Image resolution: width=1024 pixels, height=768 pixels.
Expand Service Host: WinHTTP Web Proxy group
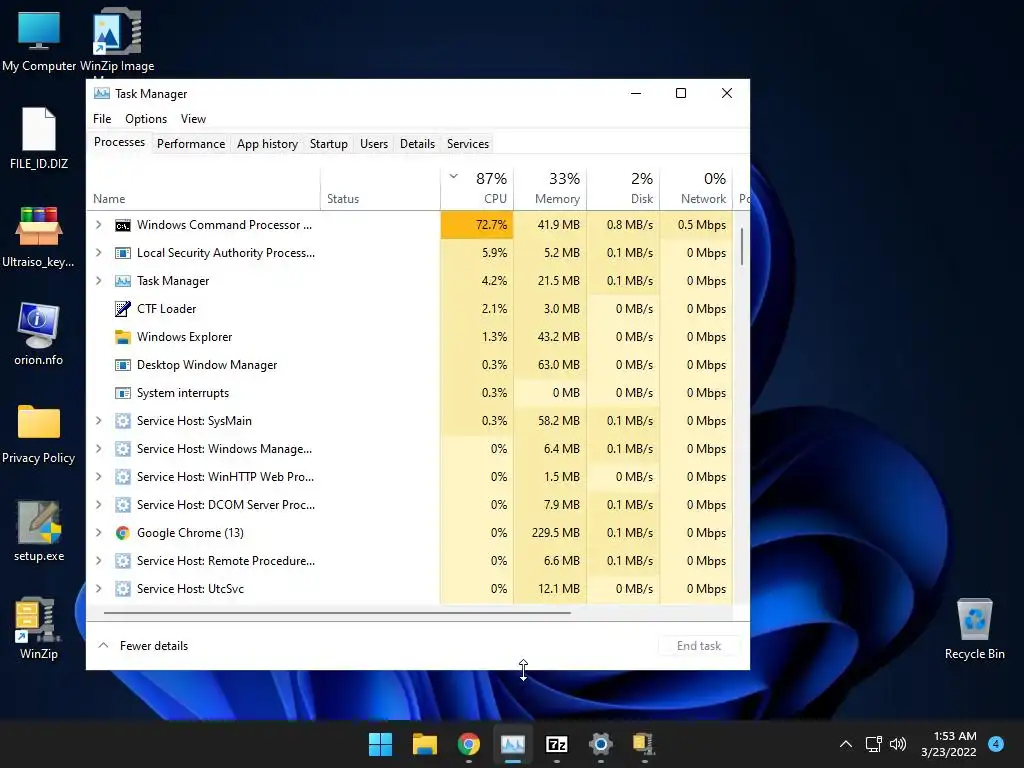(x=99, y=477)
